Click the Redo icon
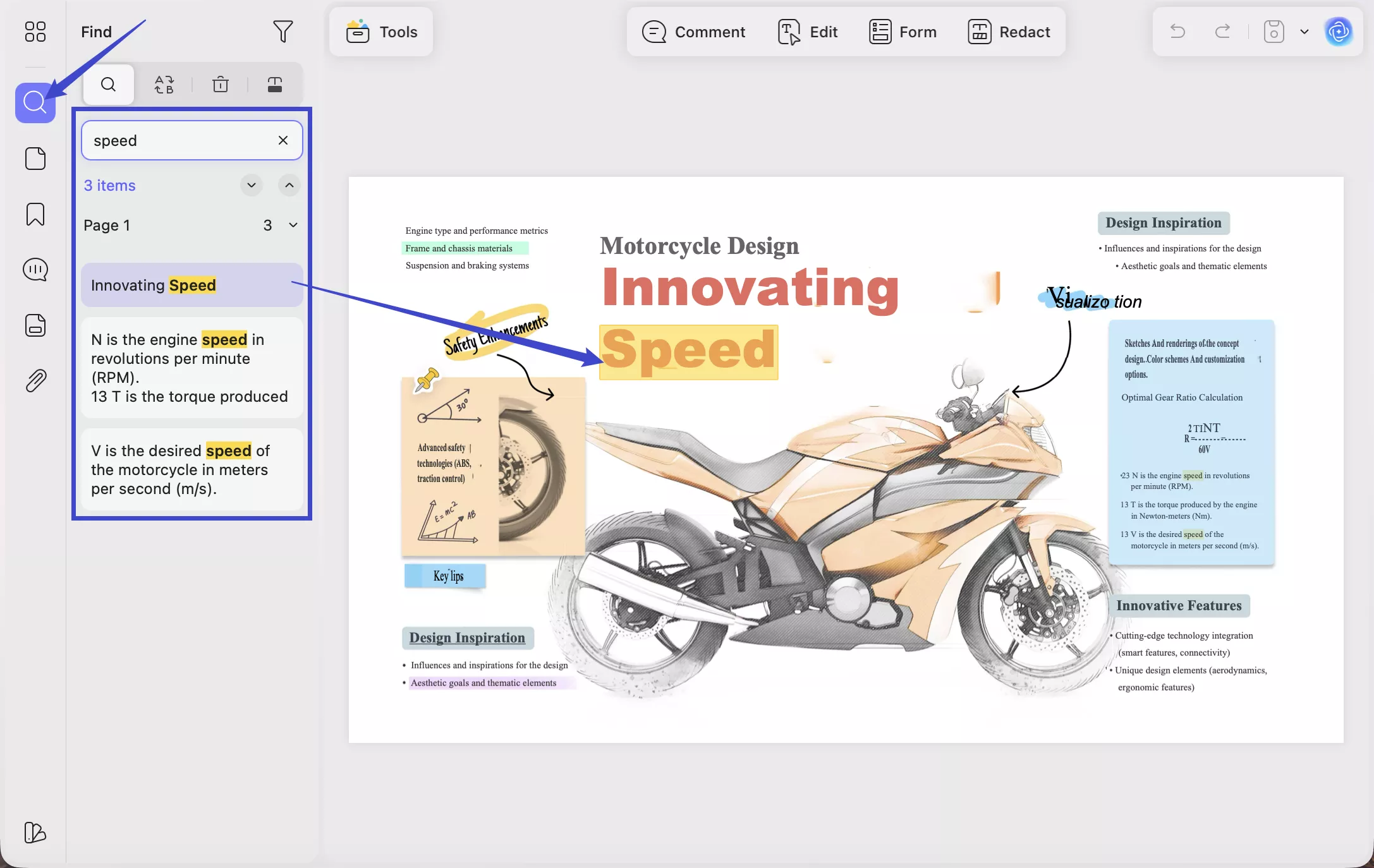1374x868 pixels. click(x=1222, y=32)
